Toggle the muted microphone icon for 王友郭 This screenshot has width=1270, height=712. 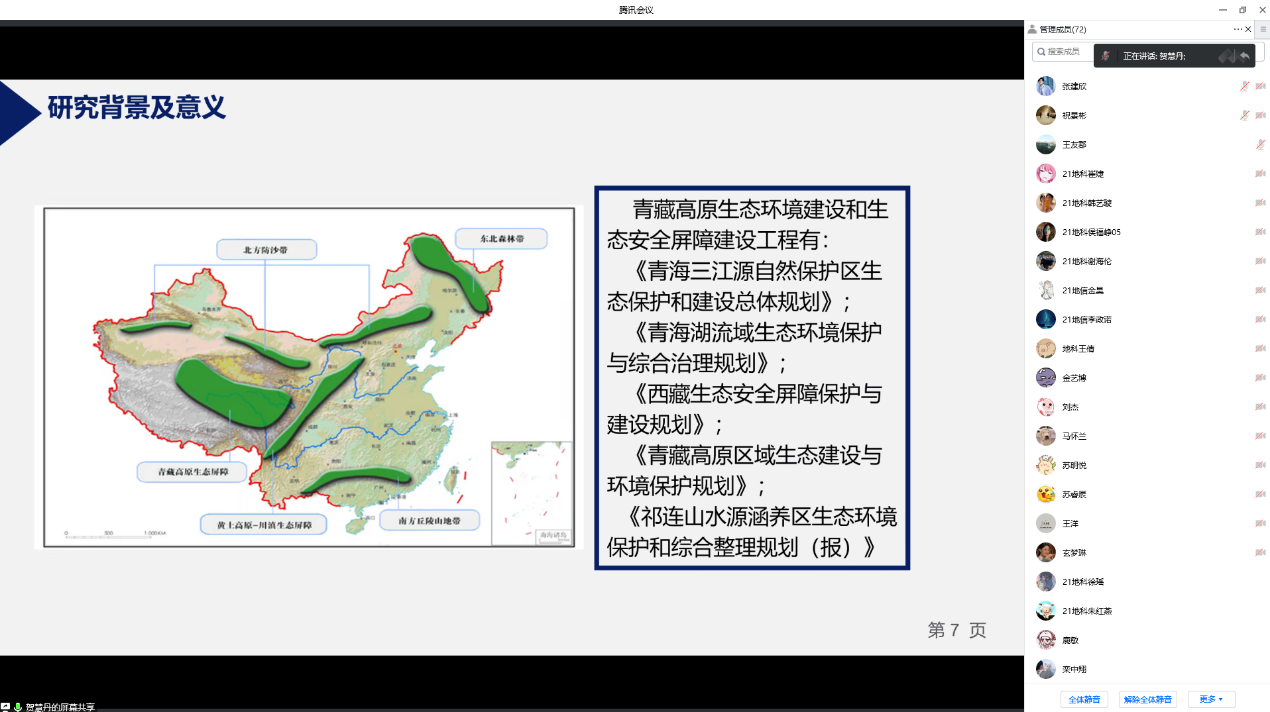point(1260,145)
